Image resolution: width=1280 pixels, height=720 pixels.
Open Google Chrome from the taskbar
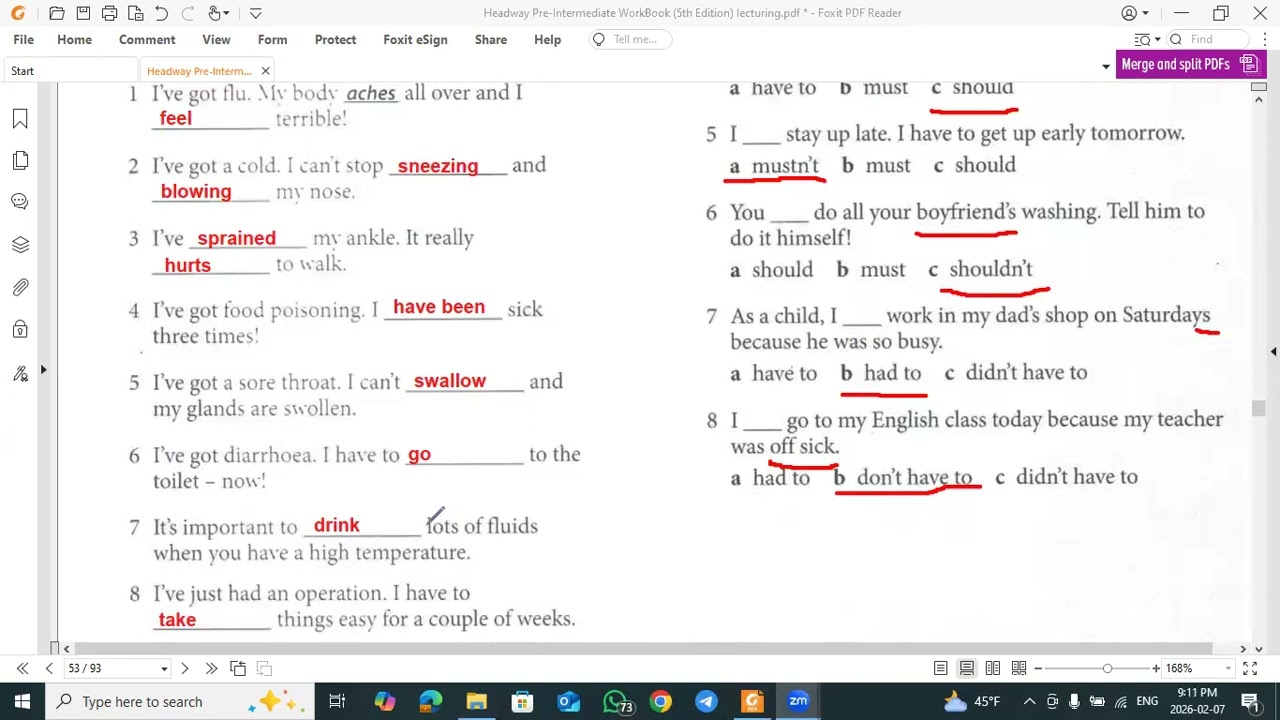click(660, 701)
